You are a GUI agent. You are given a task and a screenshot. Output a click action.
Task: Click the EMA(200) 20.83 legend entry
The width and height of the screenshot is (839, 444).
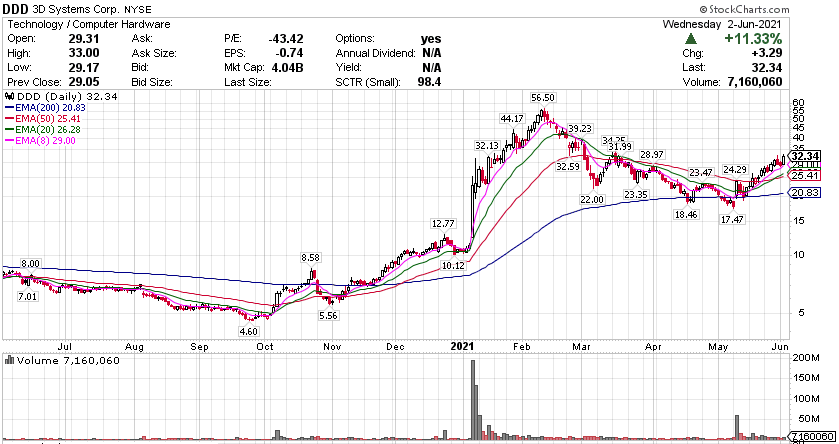click(45, 107)
